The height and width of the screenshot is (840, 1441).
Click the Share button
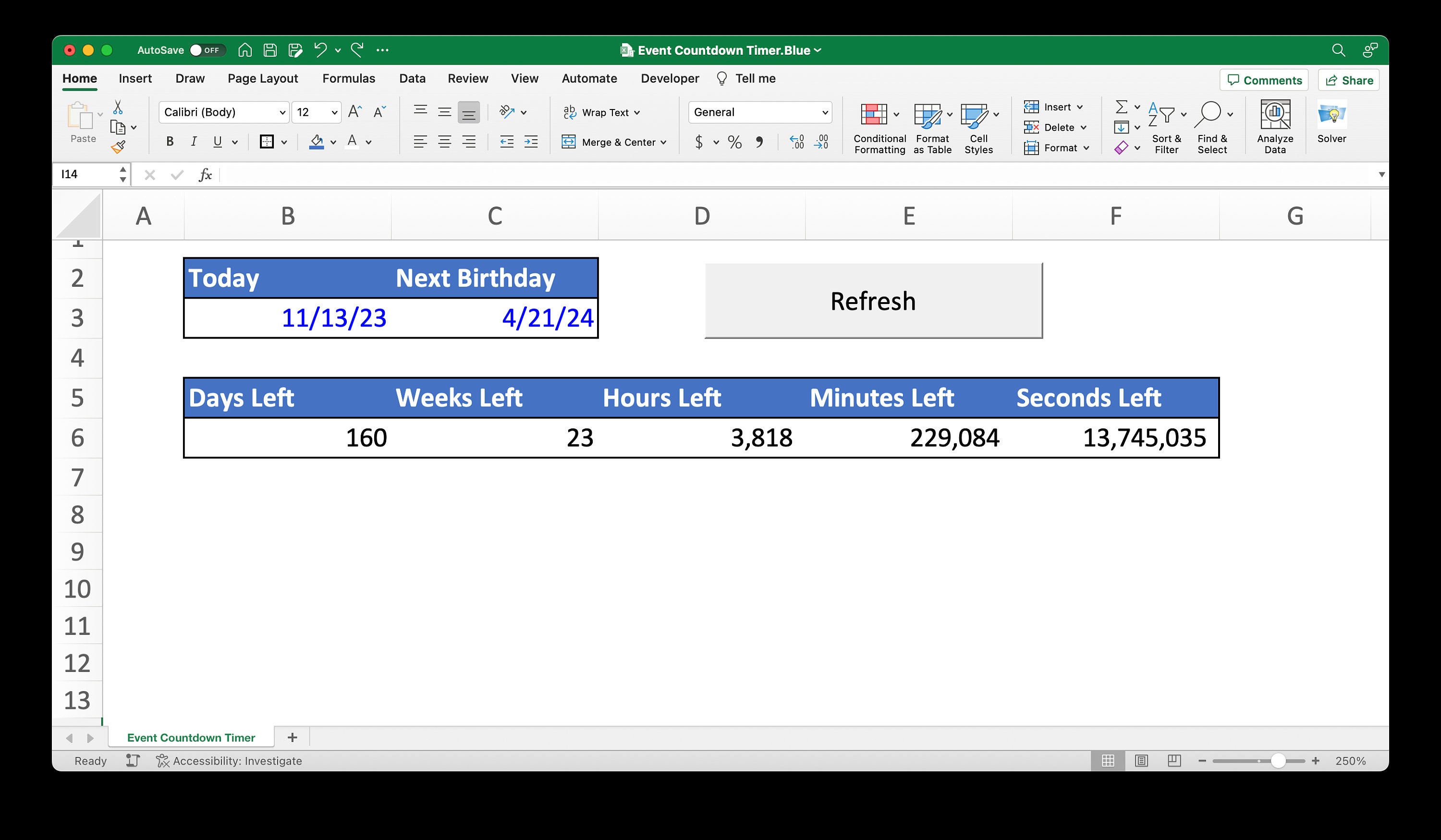[1348, 79]
